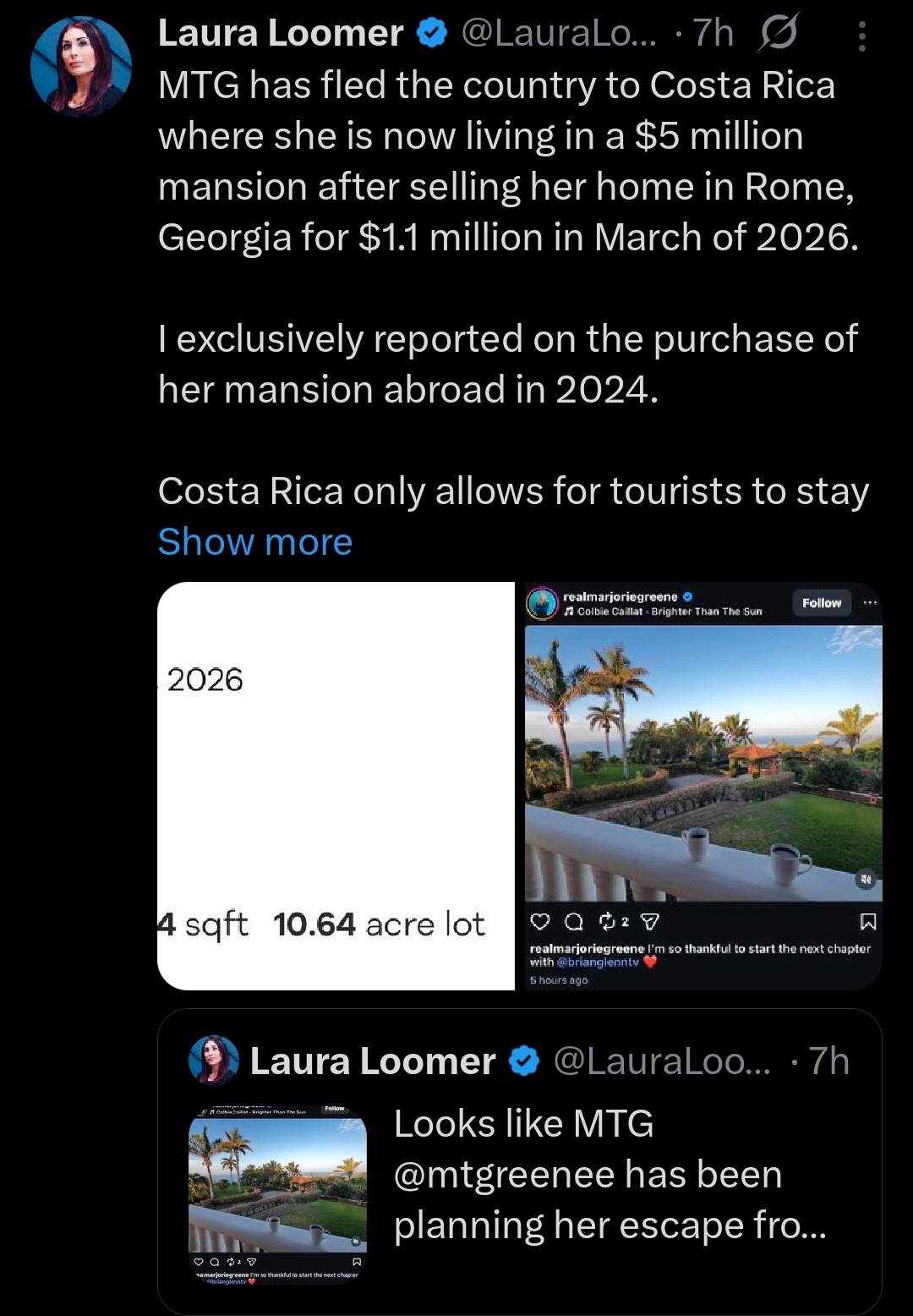Toggle the mute speaker icon on the video

[866, 880]
